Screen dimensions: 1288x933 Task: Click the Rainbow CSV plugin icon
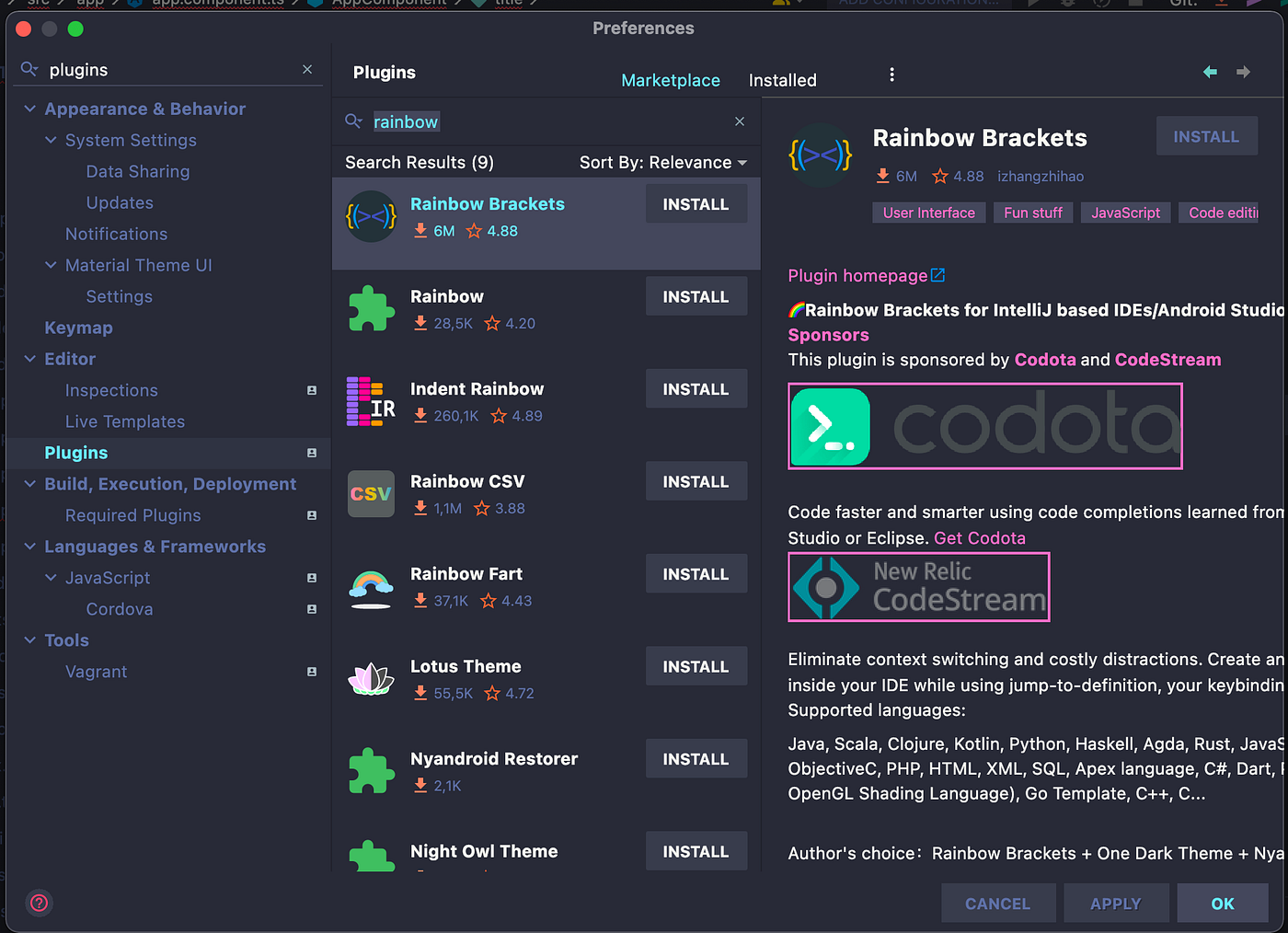click(371, 494)
